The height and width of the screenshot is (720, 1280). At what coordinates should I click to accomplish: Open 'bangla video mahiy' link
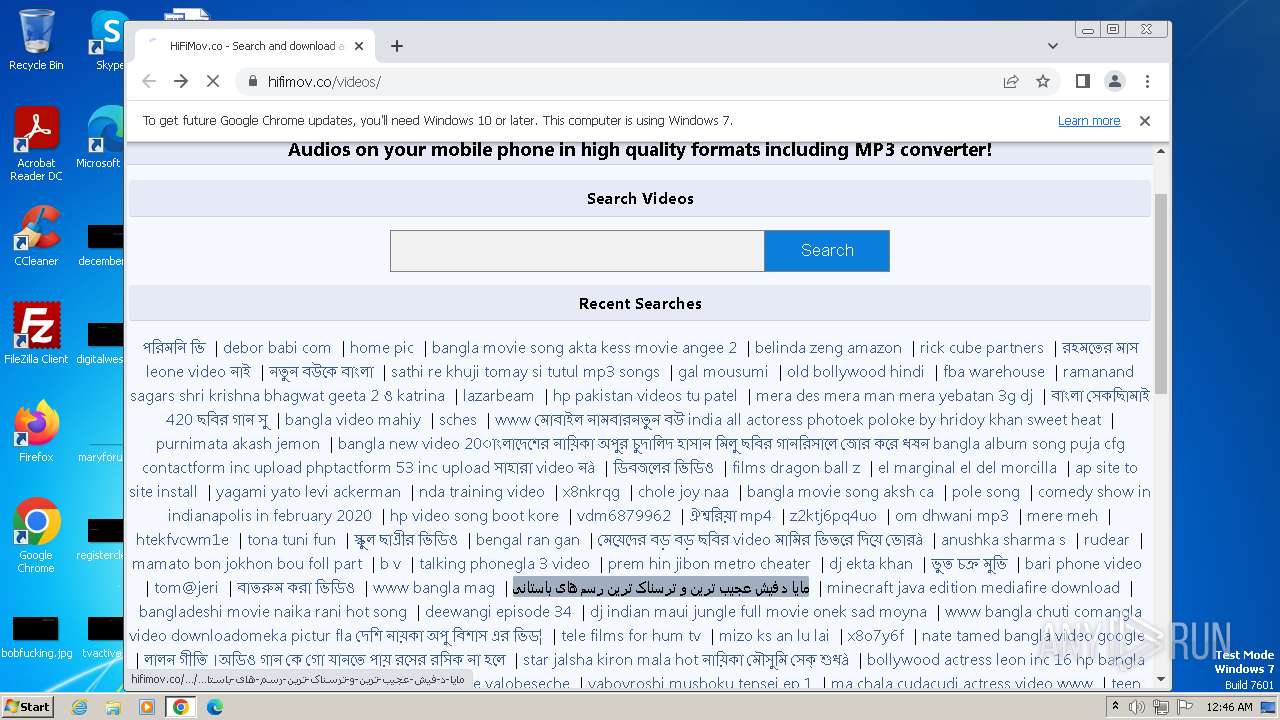click(x=353, y=420)
